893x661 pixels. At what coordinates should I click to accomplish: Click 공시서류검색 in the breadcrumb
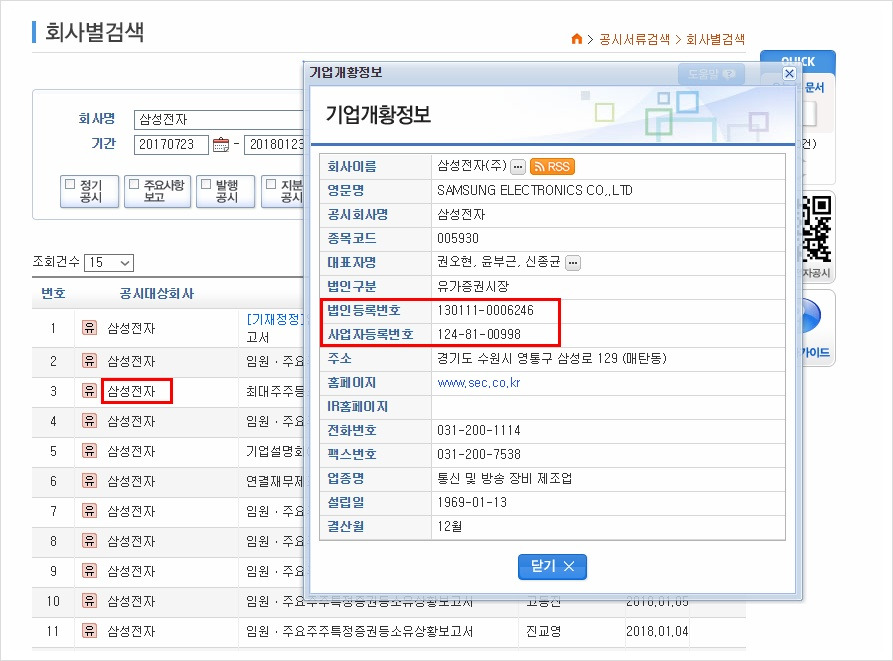pos(634,39)
